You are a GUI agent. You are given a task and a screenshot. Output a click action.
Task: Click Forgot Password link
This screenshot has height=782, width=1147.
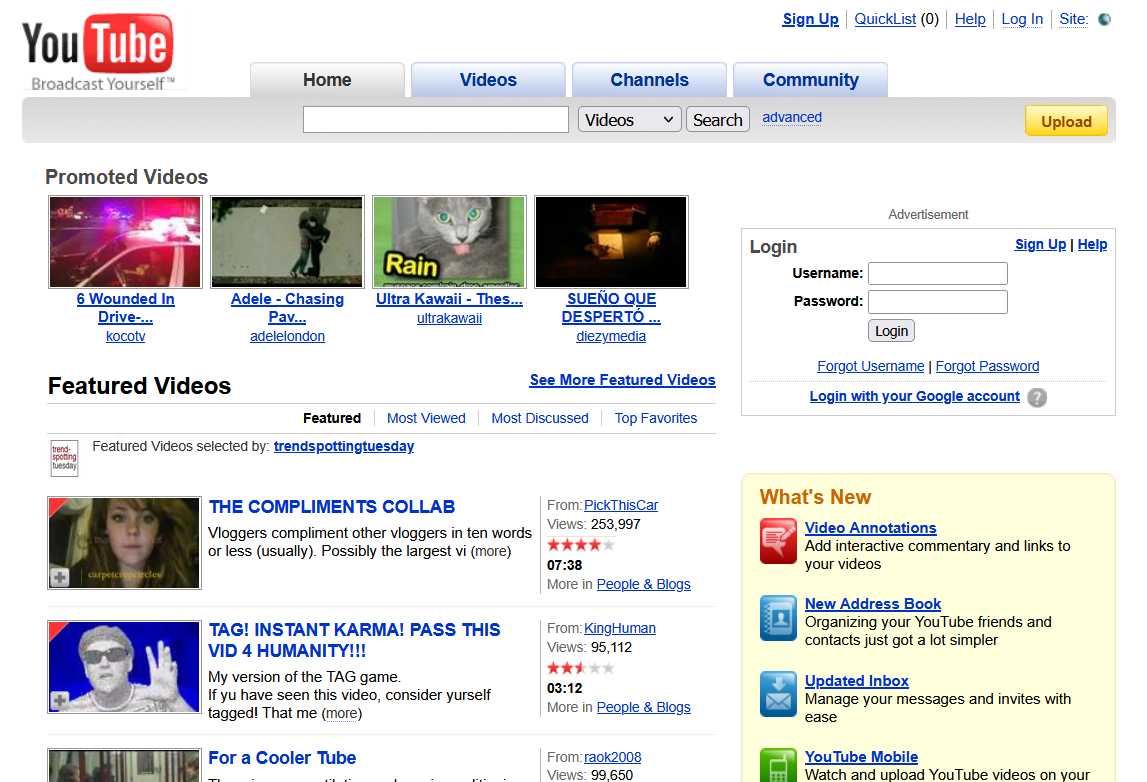[987, 366]
